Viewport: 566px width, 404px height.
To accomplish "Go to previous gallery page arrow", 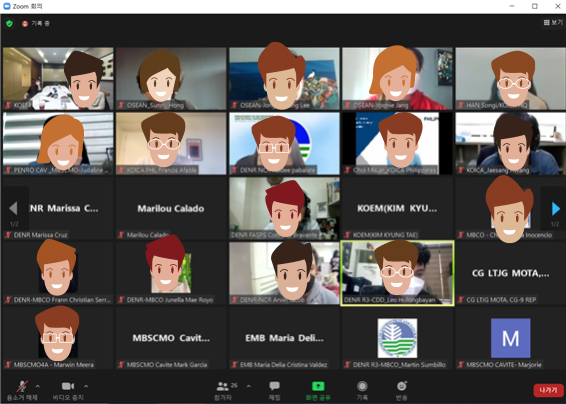I will click(x=13, y=208).
